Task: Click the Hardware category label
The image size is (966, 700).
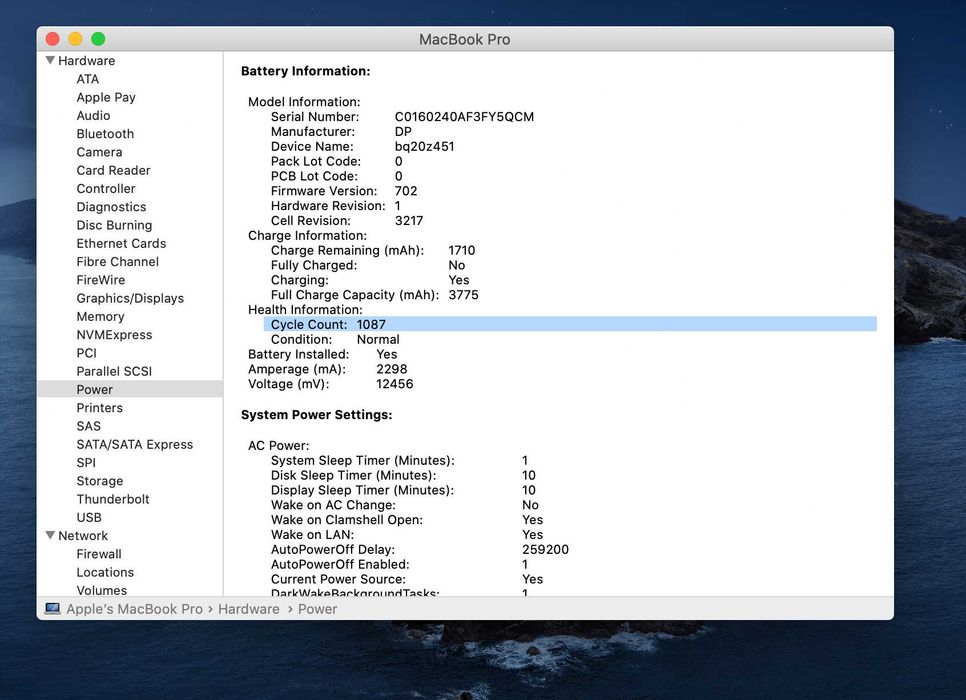Action: pos(86,60)
